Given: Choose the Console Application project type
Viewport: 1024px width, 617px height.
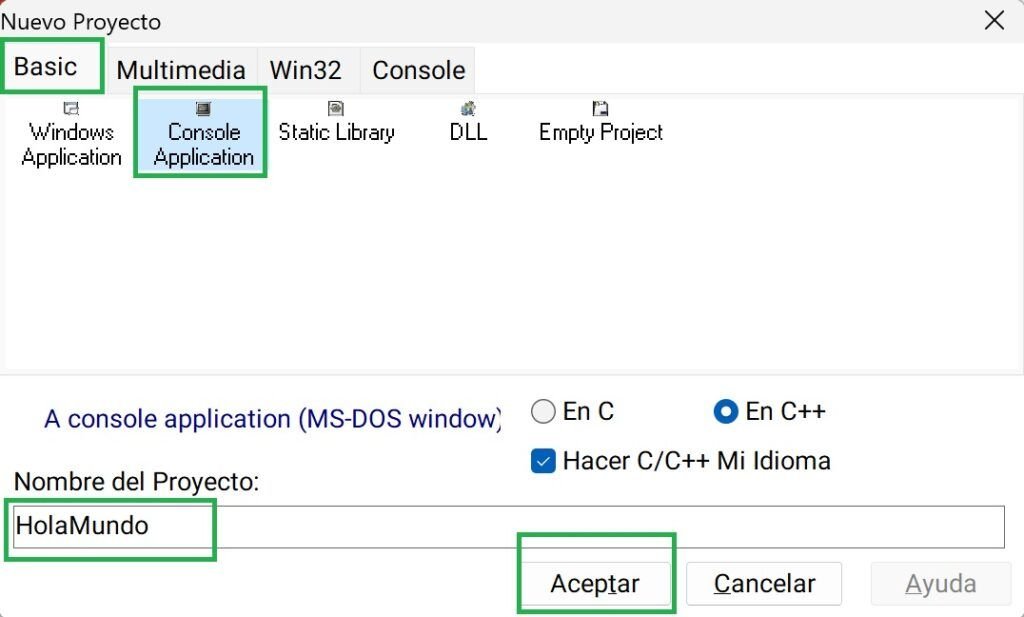Looking at the screenshot, I should tap(203, 134).
